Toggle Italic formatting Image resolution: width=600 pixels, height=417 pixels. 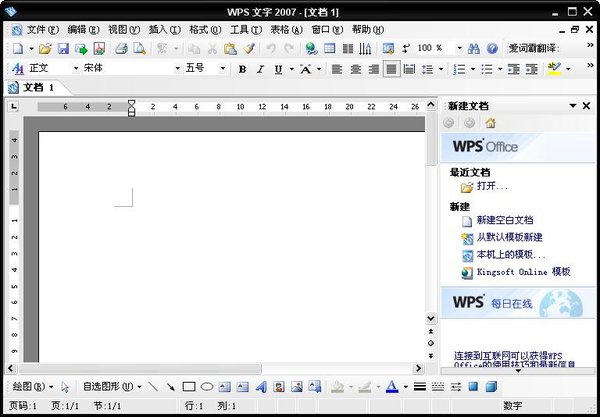pyautogui.click(x=260, y=69)
